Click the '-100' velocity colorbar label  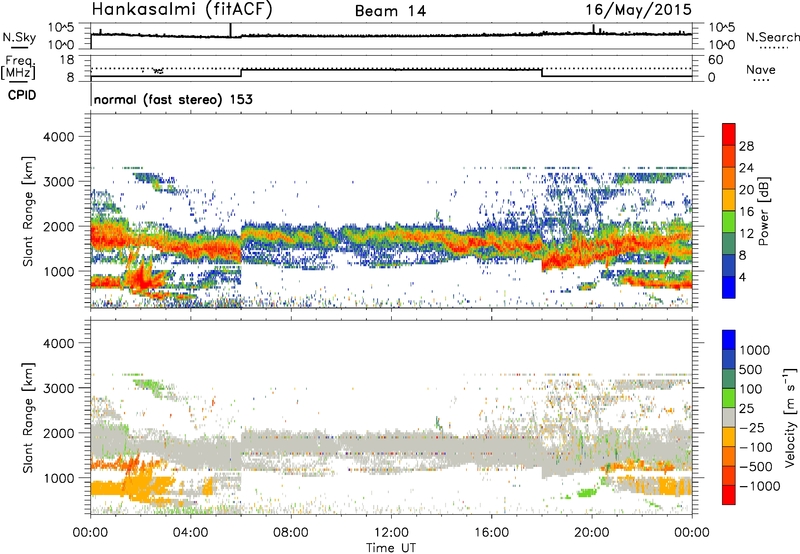(x=756, y=447)
